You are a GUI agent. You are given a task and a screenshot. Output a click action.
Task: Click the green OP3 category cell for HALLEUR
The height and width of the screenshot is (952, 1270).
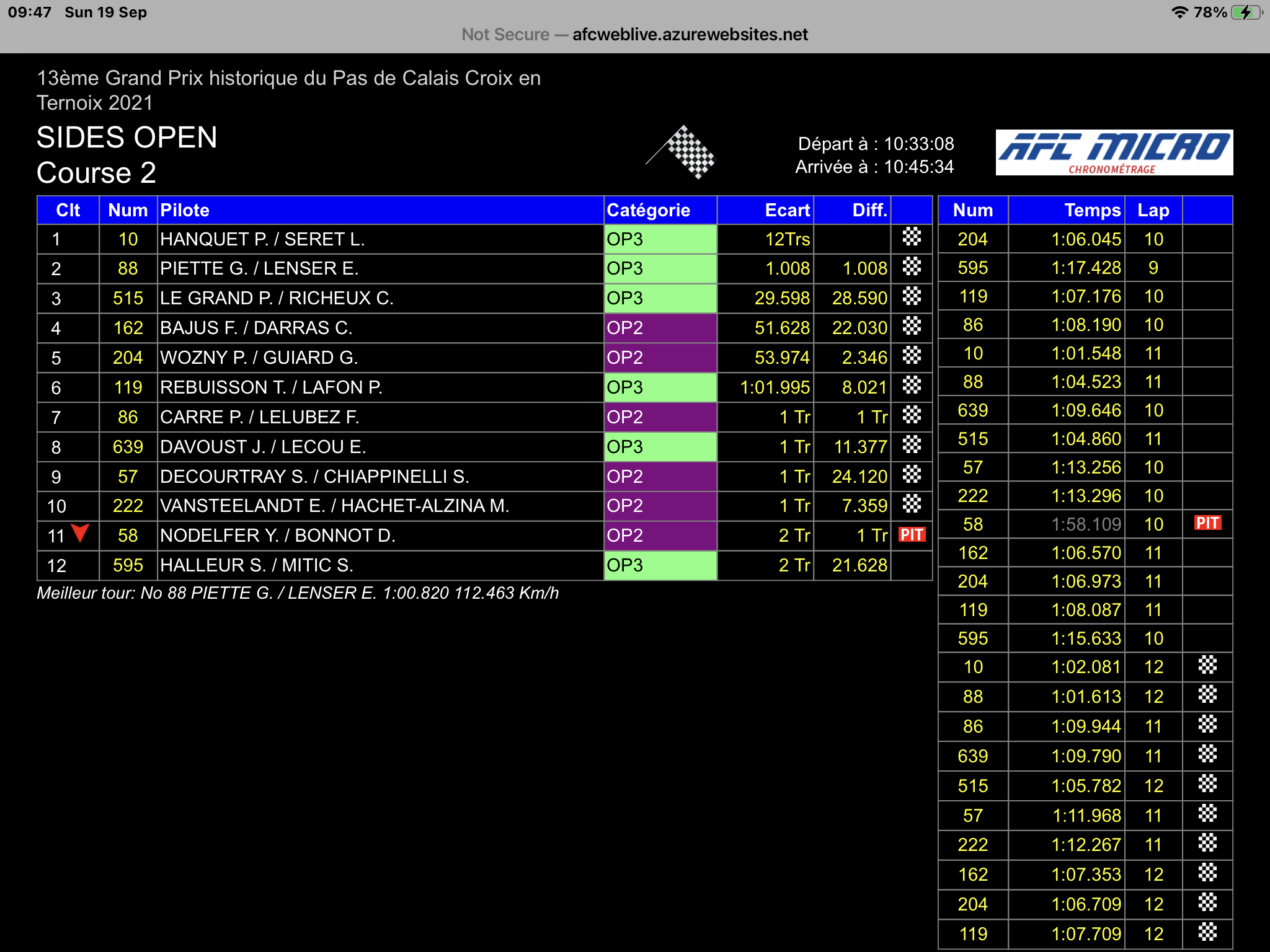(660, 565)
